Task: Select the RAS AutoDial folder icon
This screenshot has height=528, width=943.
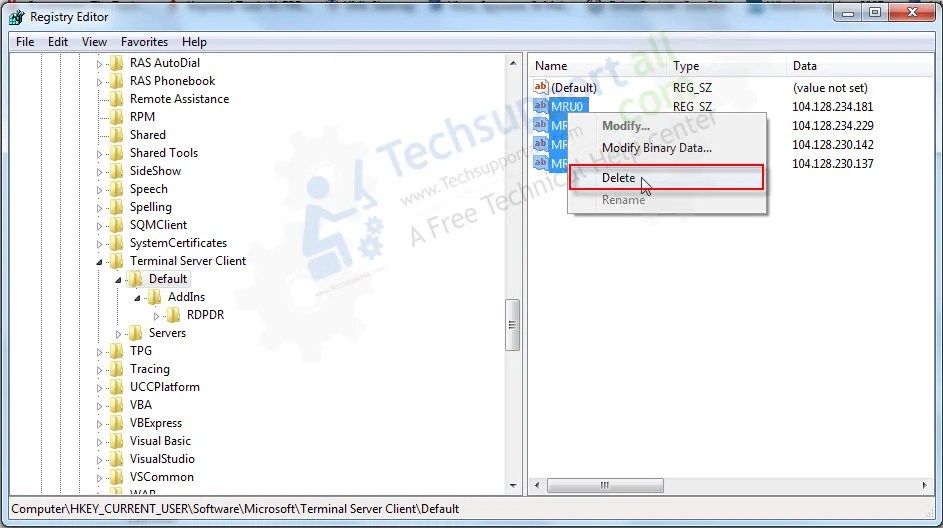Action: point(117,63)
